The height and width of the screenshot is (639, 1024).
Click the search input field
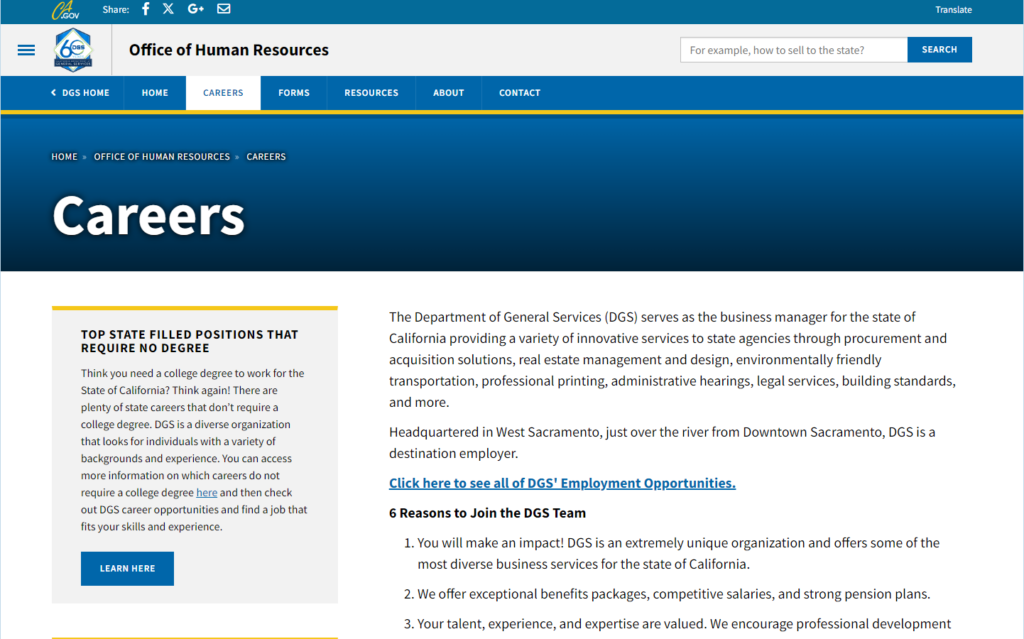pyautogui.click(x=793, y=50)
